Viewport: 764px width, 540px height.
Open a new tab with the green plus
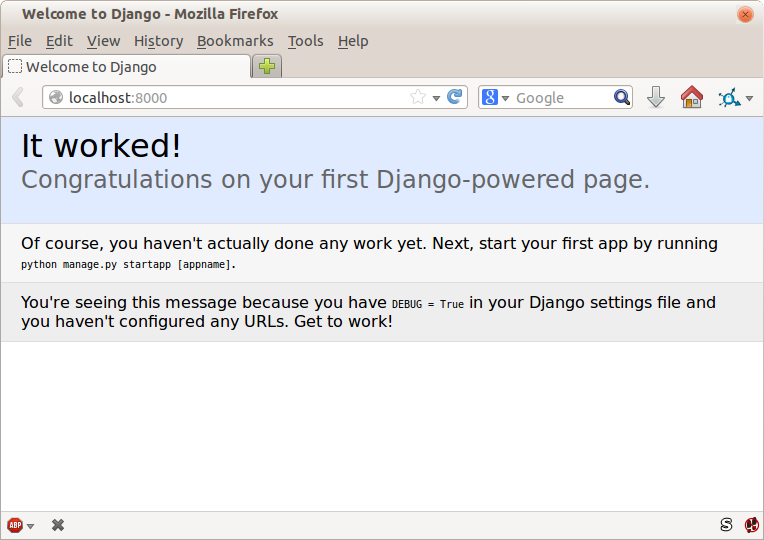tap(267, 66)
